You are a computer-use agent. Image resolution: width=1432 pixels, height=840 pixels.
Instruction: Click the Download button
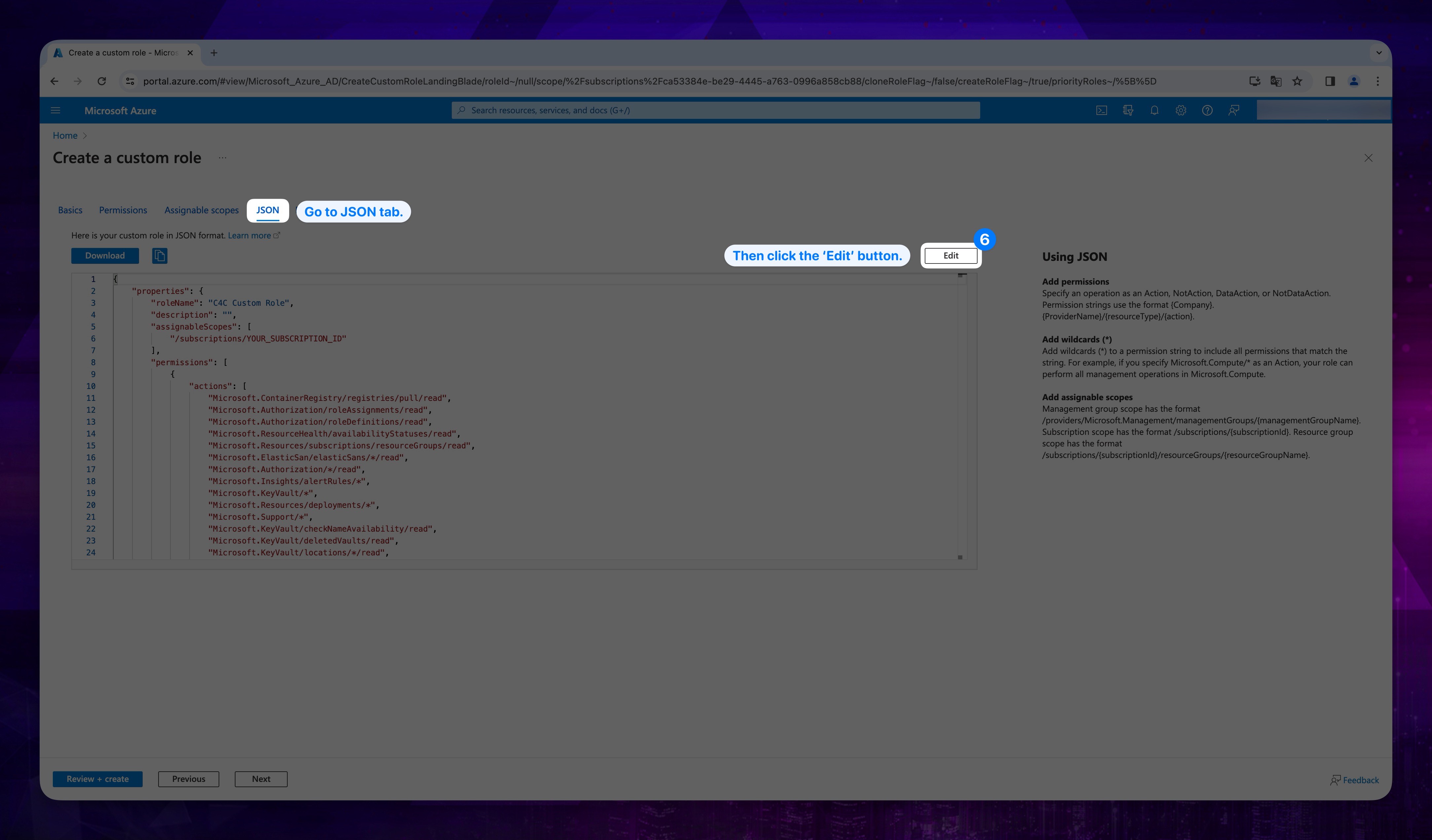(105, 256)
